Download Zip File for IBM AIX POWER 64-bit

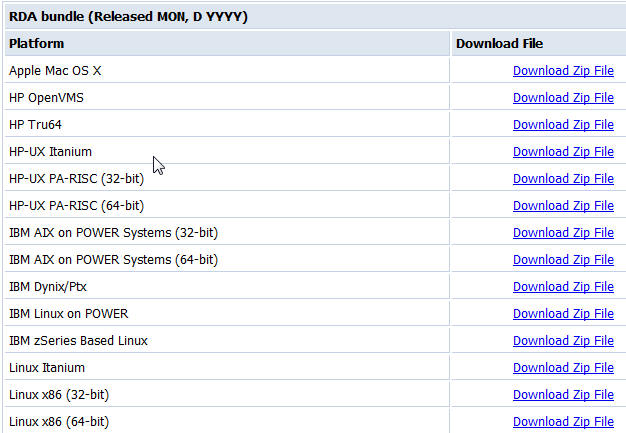[563, 260]
